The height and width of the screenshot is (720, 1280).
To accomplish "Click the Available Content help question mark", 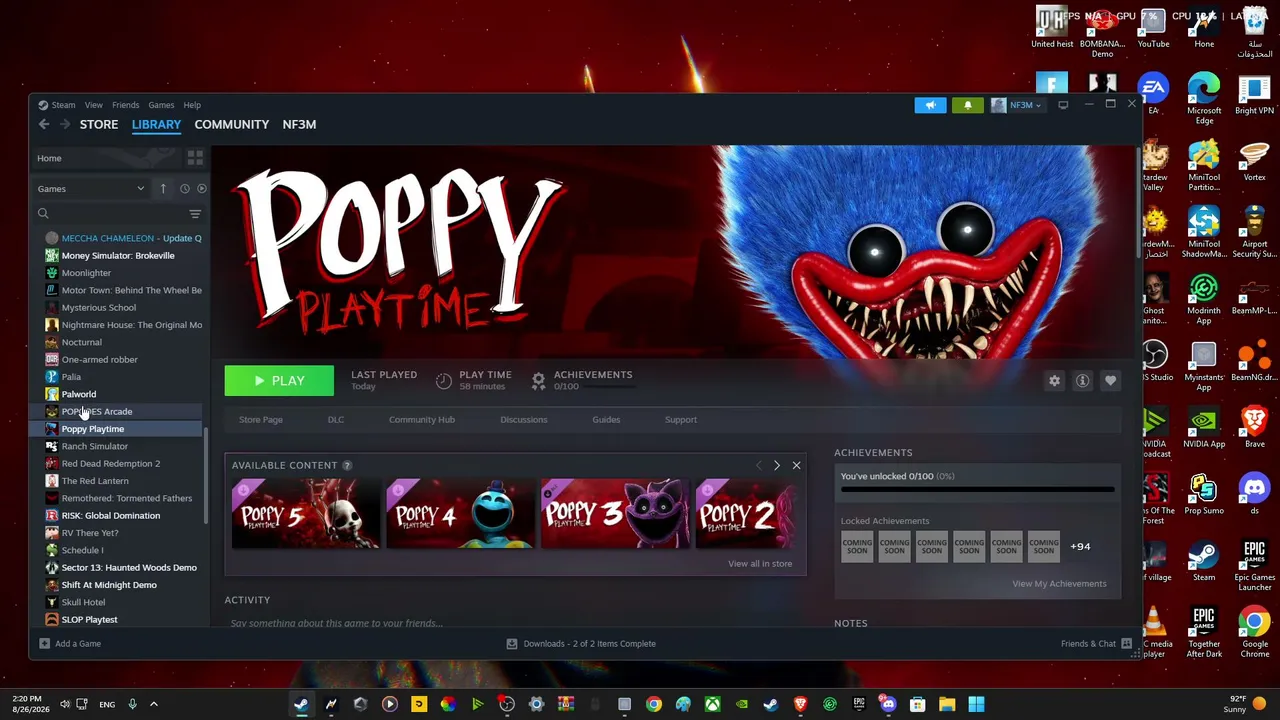I will [x=347, y=465].
